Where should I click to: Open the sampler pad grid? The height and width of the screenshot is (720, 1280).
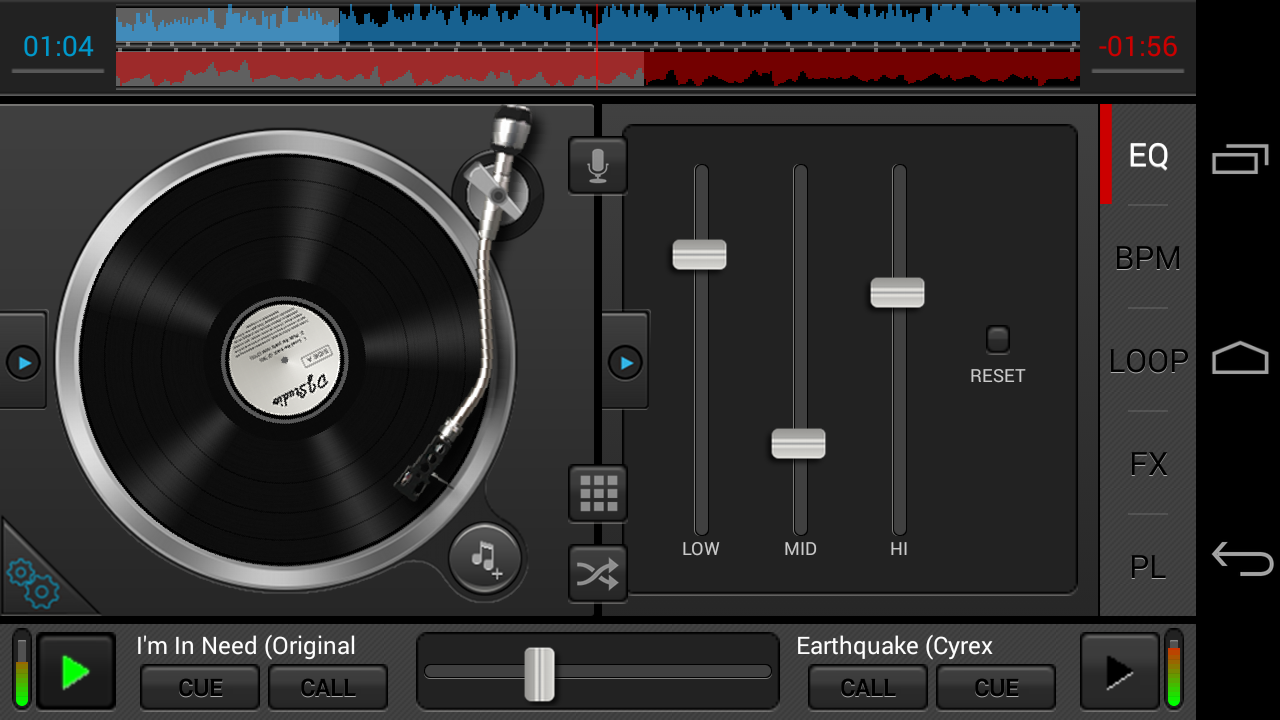(597, 493)
